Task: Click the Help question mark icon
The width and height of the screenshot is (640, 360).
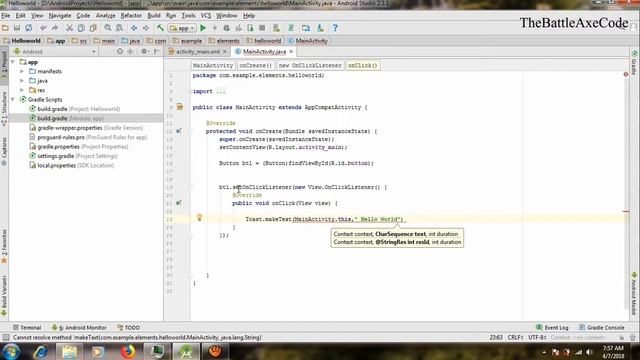Action: (335, 28)
